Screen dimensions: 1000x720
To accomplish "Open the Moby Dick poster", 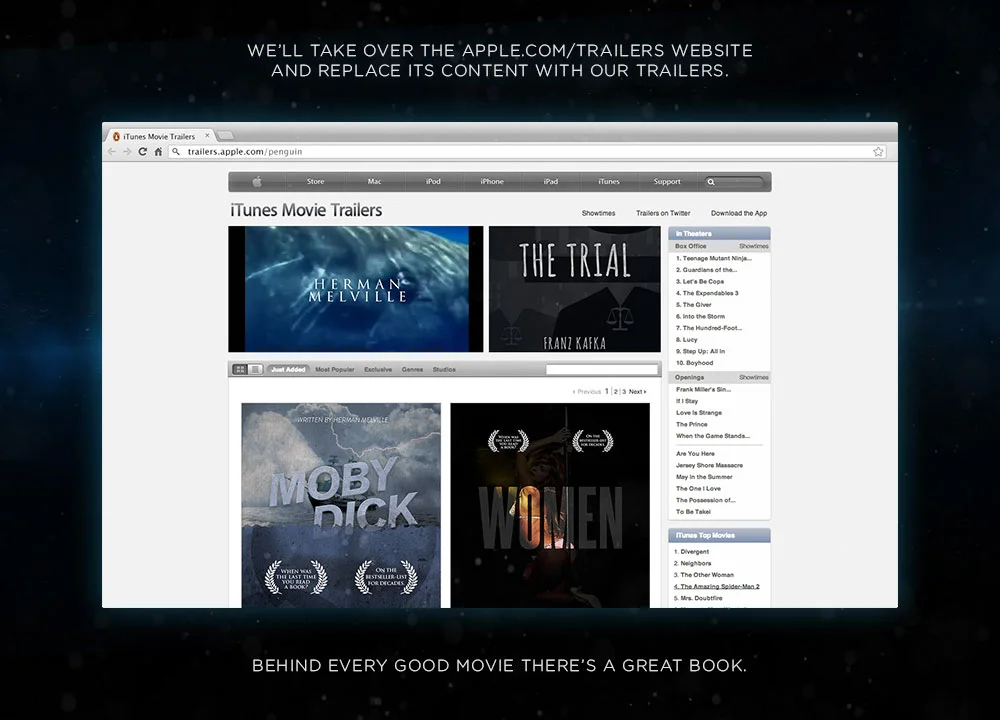I will pyautogui.click(x=341, y=505).
